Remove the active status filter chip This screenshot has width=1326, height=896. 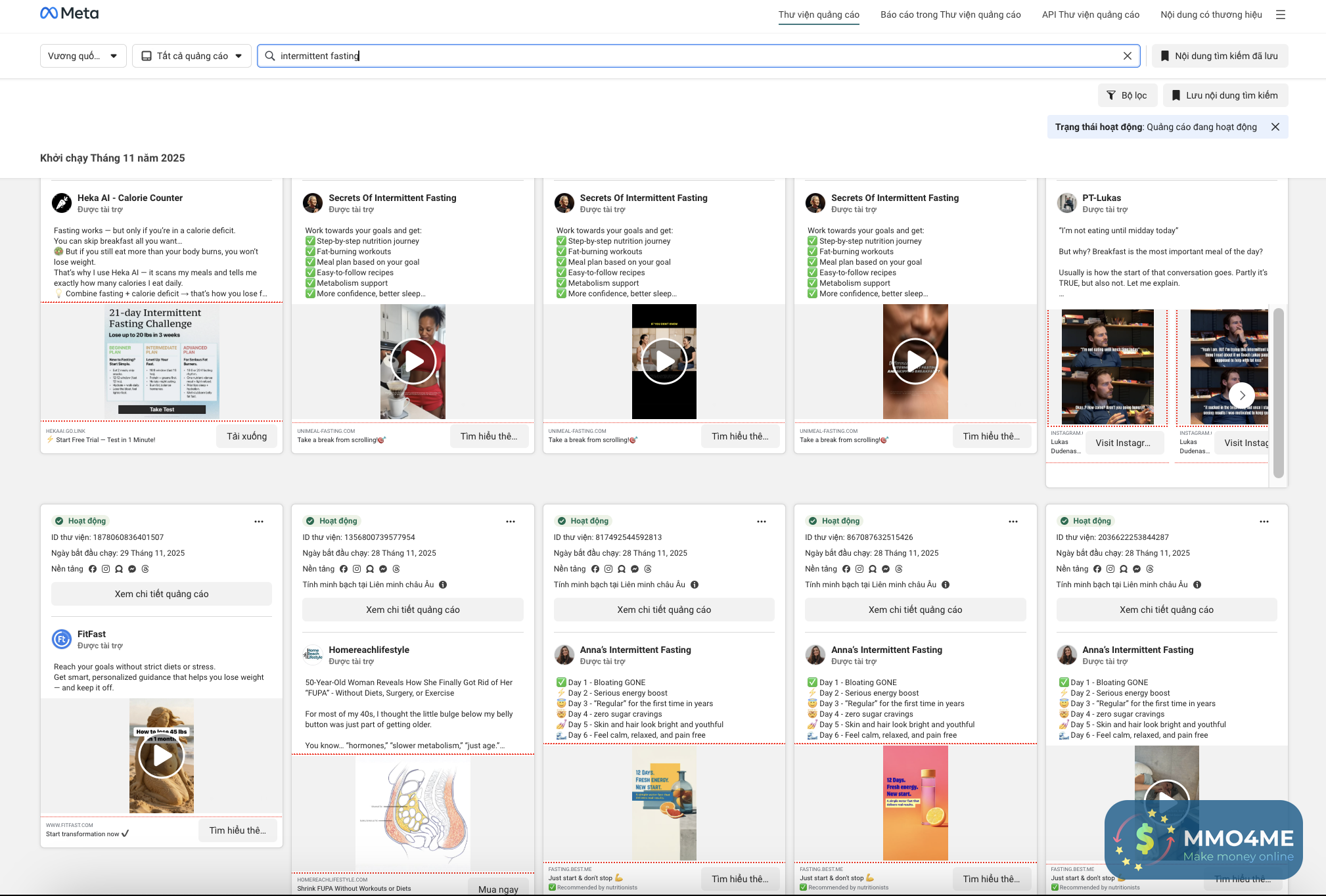click(1275, 127)
